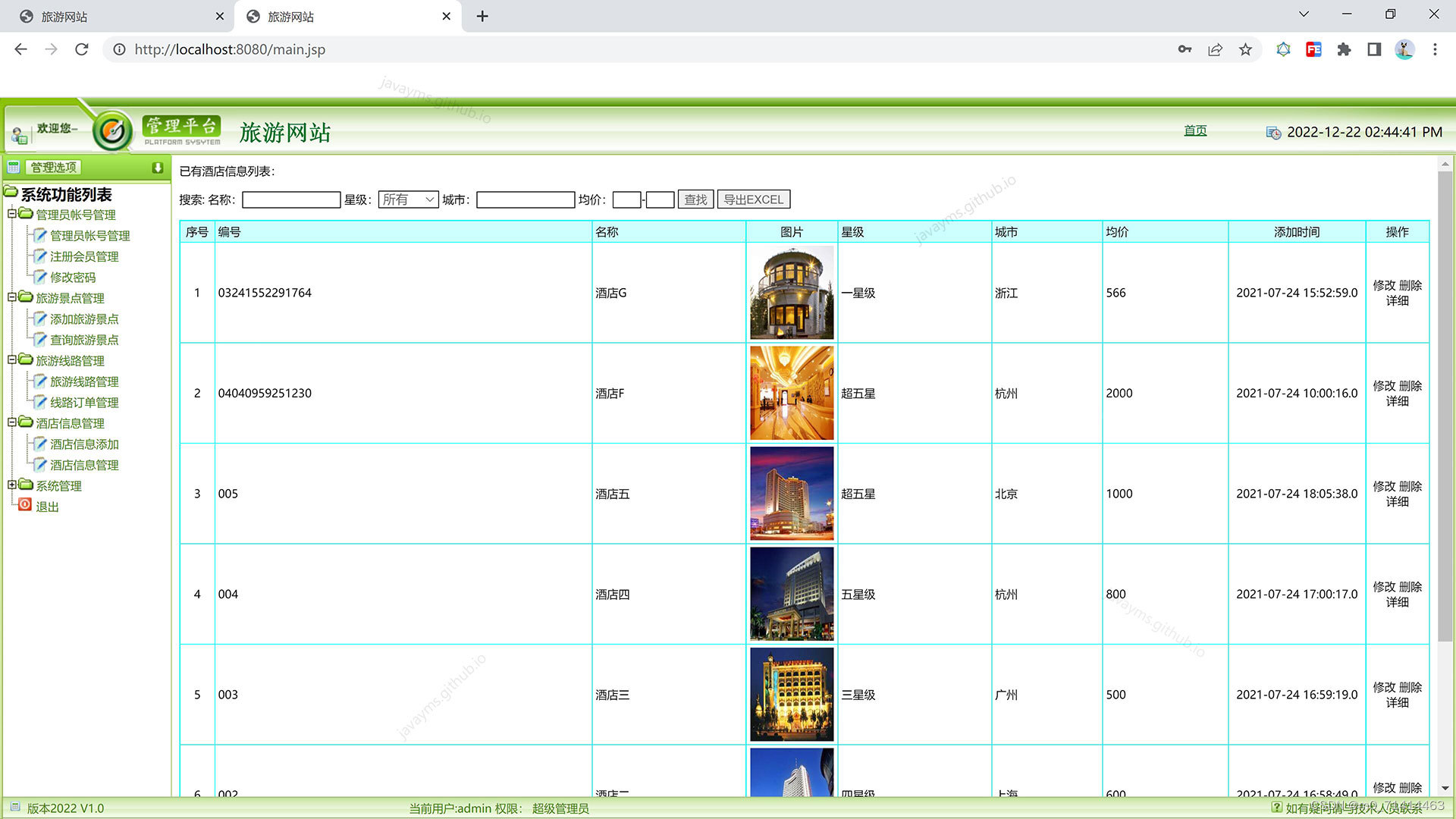Screen dimensions: 1456x819
Task: Collapse the 管理员帐号管理 tree node
Action: (x=12, y=214)
